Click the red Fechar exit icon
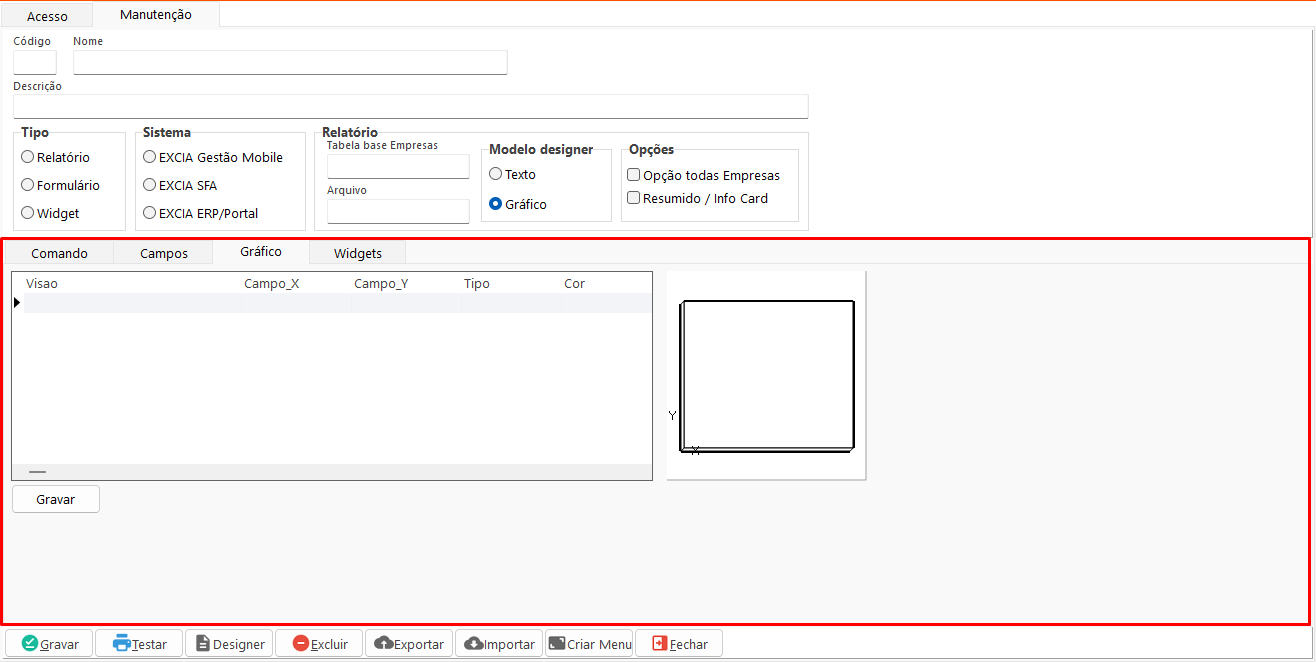Screen dimensions: 1316x662 [x=659, y=644]
